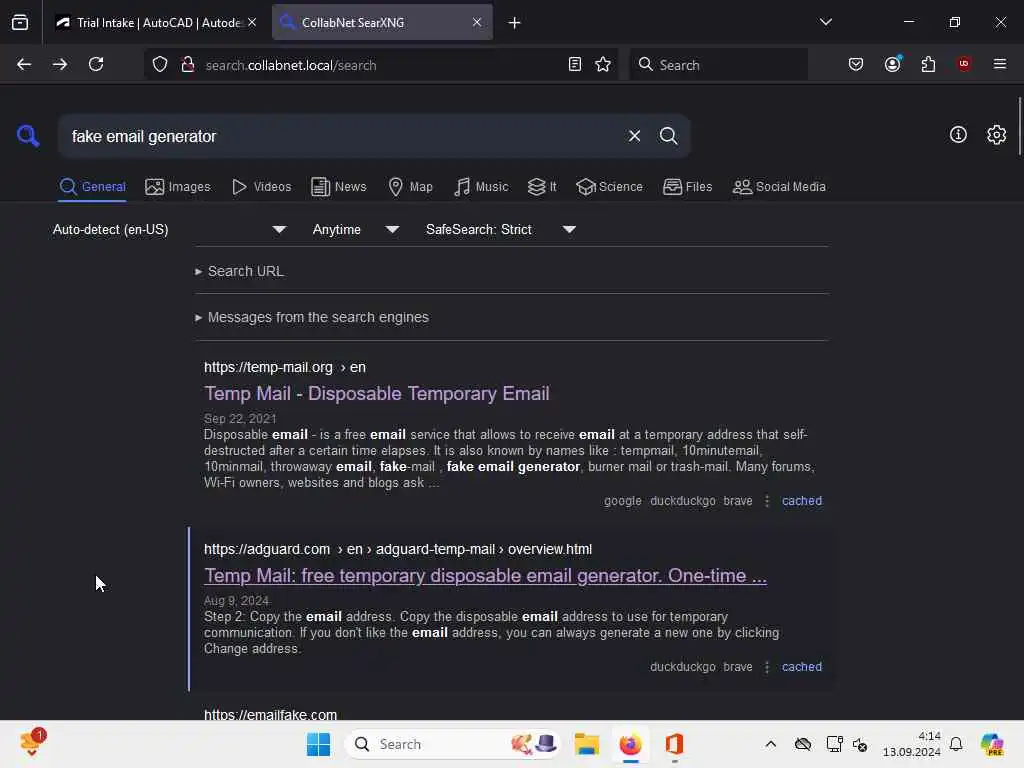Open the Firefox application menu
Image resolution: width=1024 pixels, height=768 pixels.
click(1000, 64)
